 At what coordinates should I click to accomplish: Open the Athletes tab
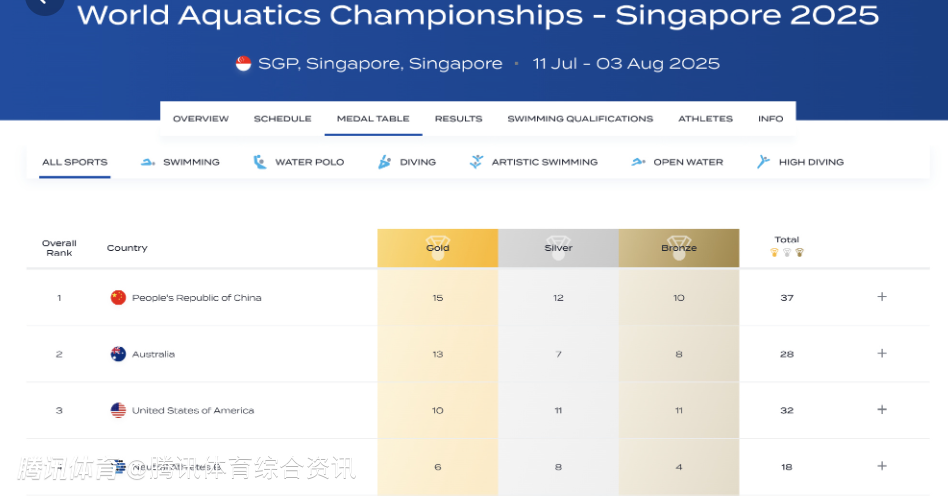click(x=706, y=119)
